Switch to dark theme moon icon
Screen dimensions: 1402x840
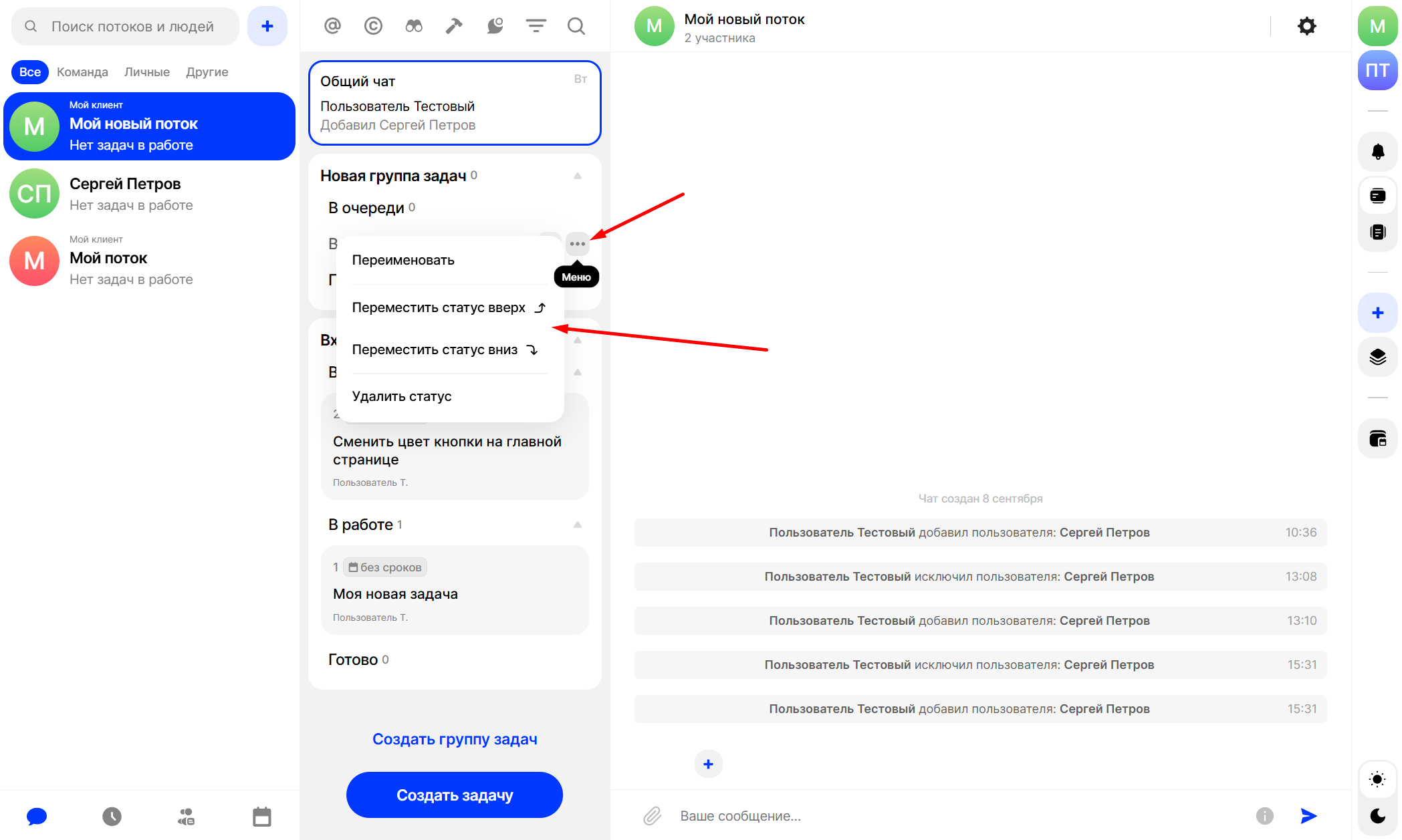[x=1377, y=815]
